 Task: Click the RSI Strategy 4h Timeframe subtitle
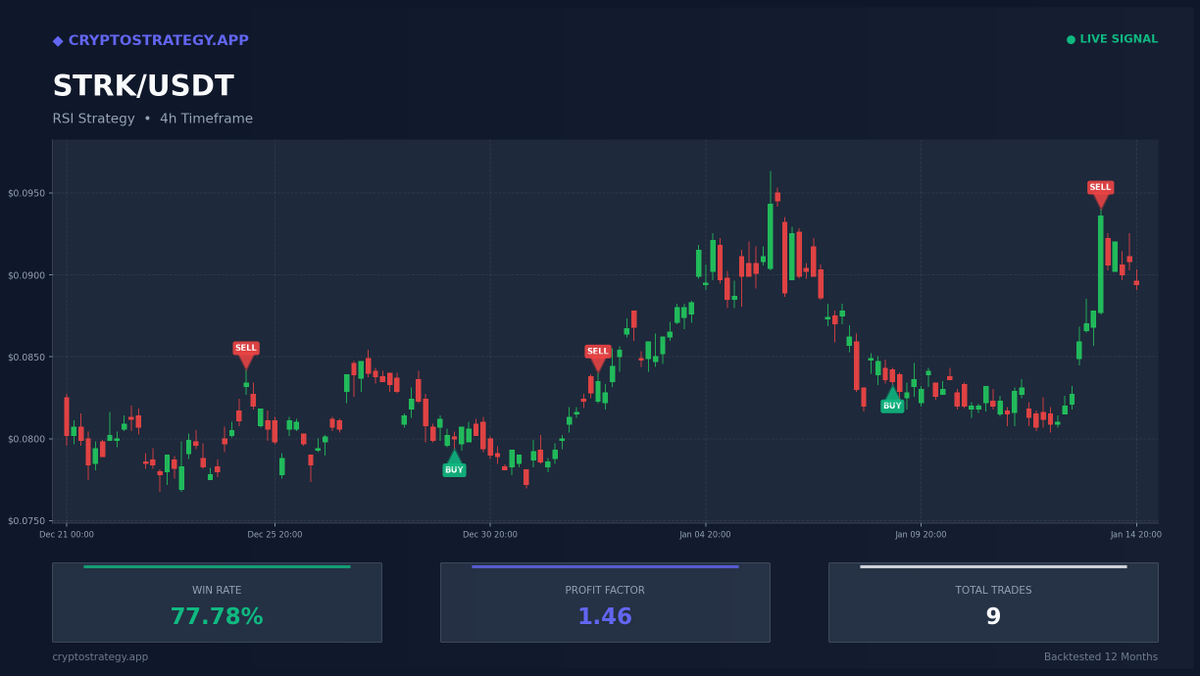[152, 119]
